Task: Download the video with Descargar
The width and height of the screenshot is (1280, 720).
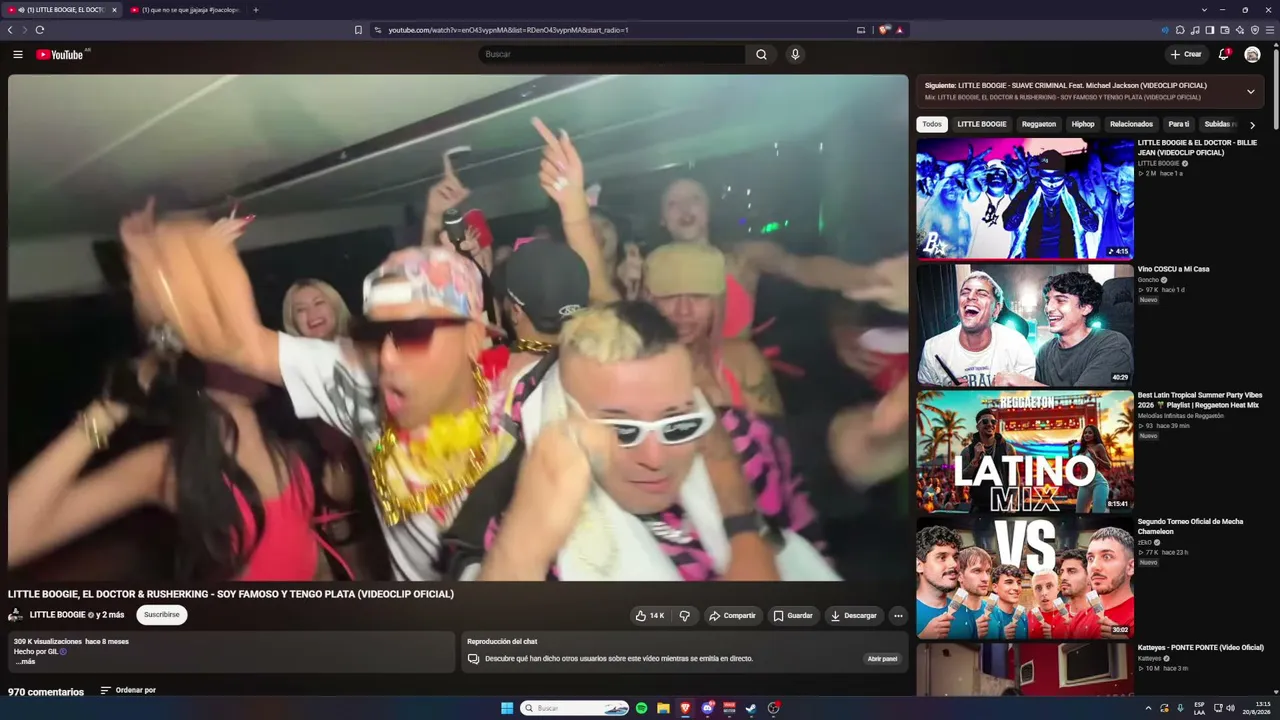Action: (854, 616)
